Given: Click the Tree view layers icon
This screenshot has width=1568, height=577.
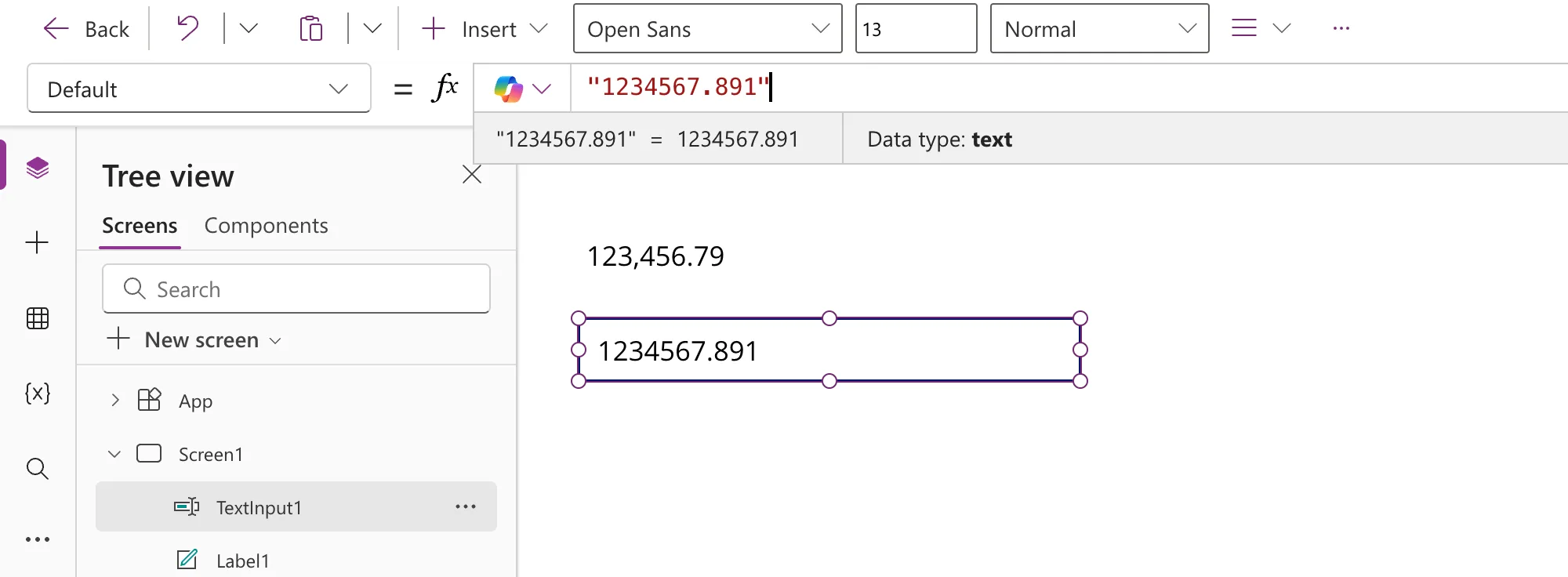Looking at the screenshot, I should tap(38, 167).
